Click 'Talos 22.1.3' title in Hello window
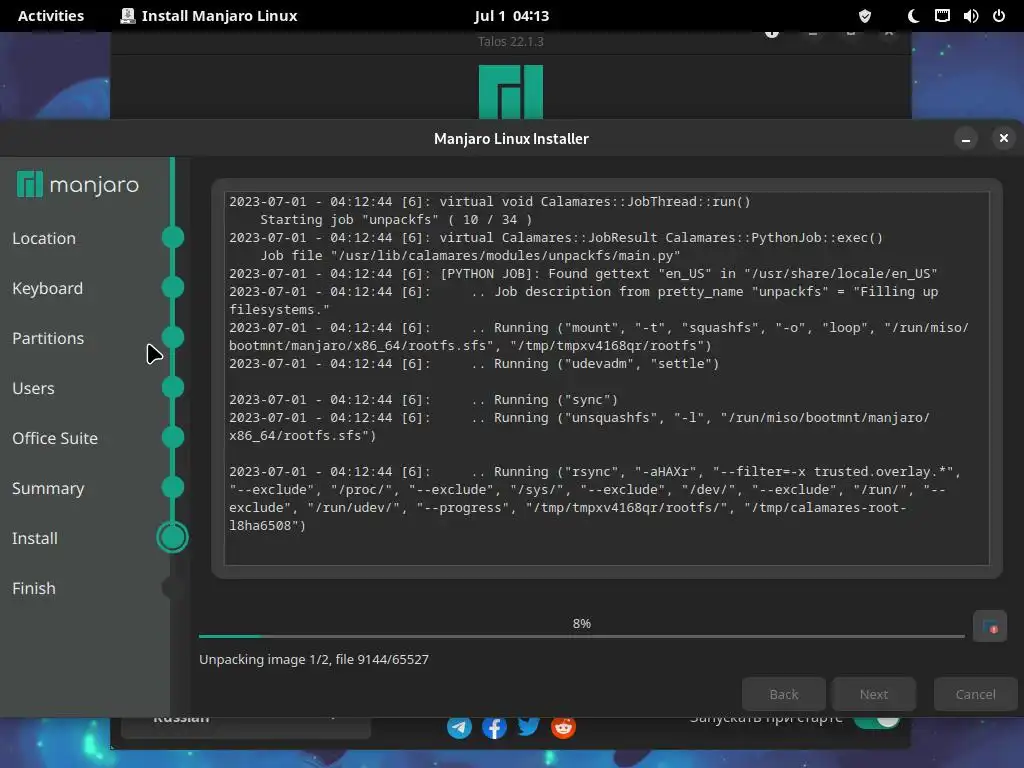1024x768 pixels. pos(511,41)
